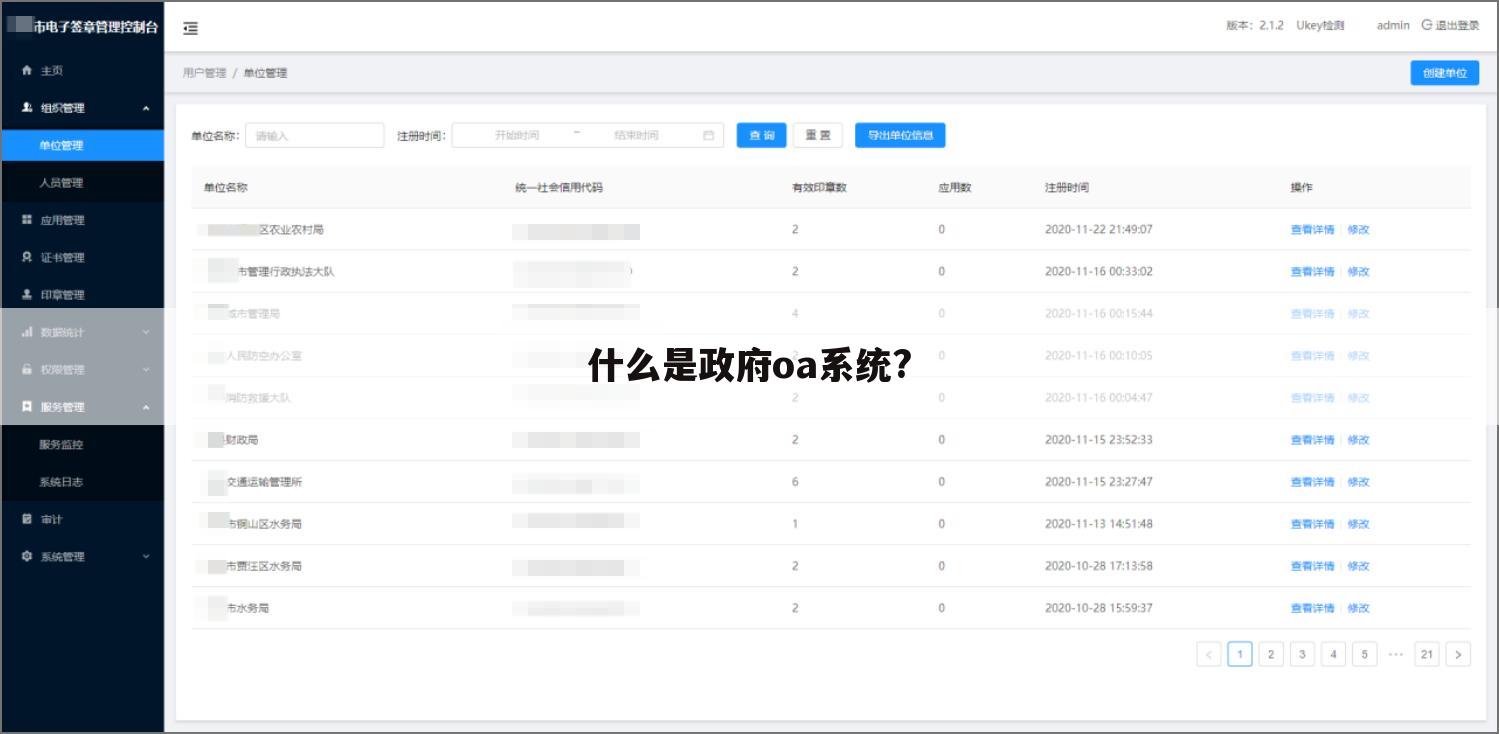Click the 服务管理 bookmark icon

[x=27, y=407]
